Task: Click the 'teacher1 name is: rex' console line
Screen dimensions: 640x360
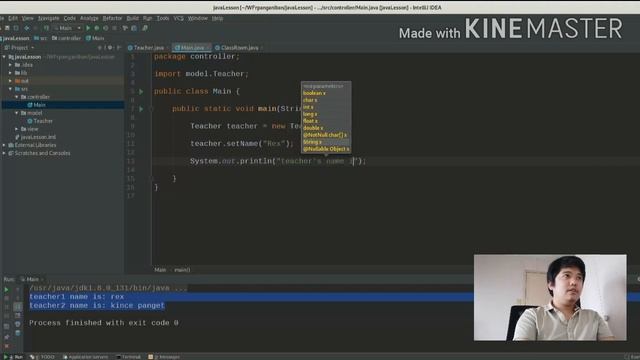Action: (x=76, y=297)
